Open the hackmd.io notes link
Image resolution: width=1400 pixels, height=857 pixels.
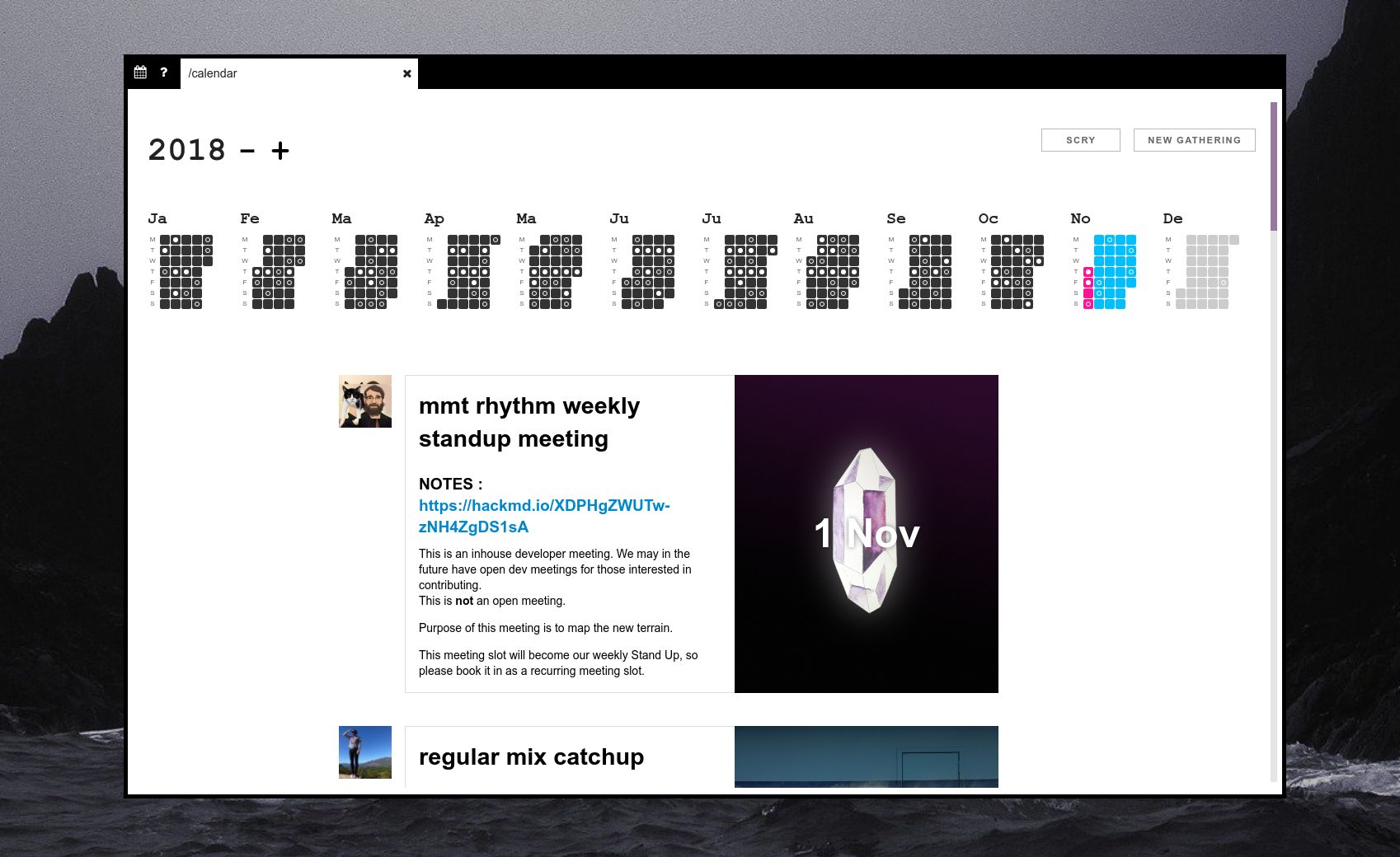point(544,516)
